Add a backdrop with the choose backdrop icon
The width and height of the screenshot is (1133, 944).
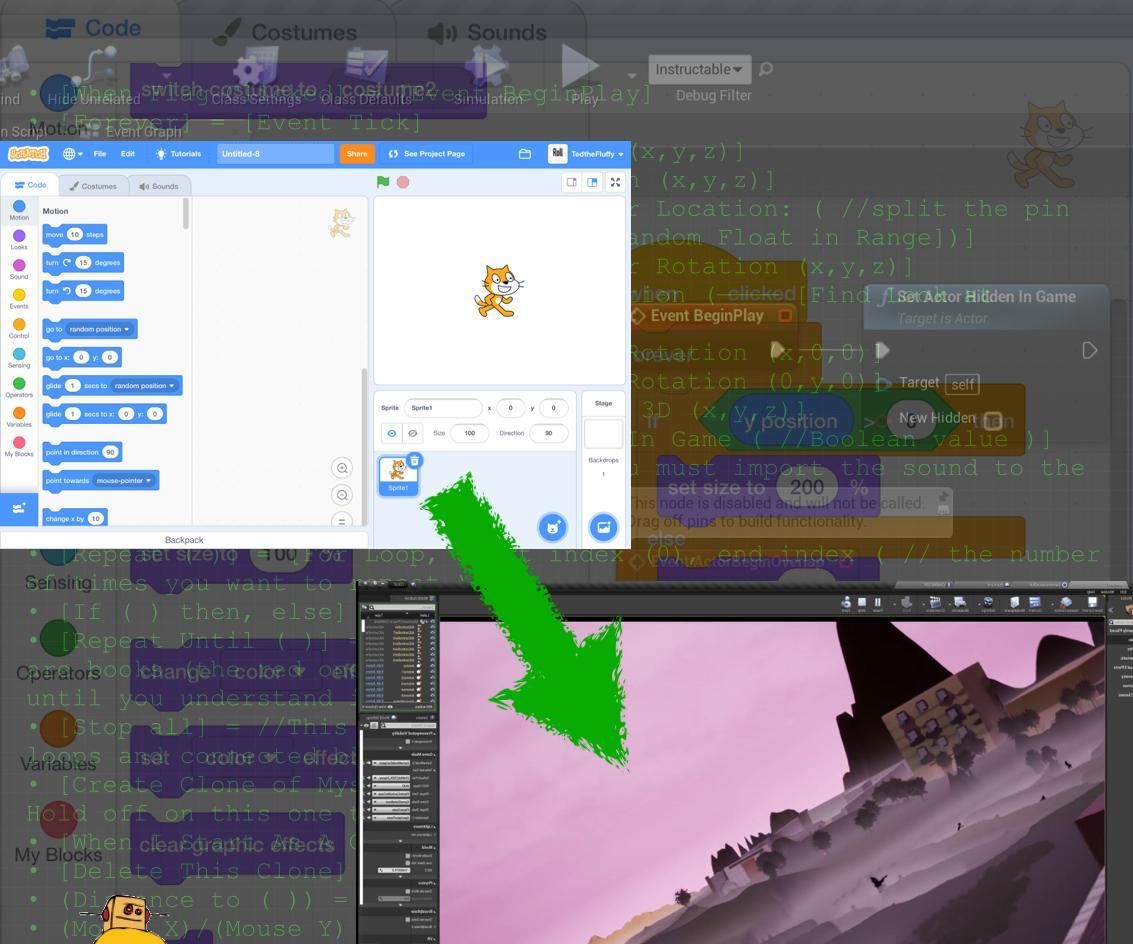point(603,527)
